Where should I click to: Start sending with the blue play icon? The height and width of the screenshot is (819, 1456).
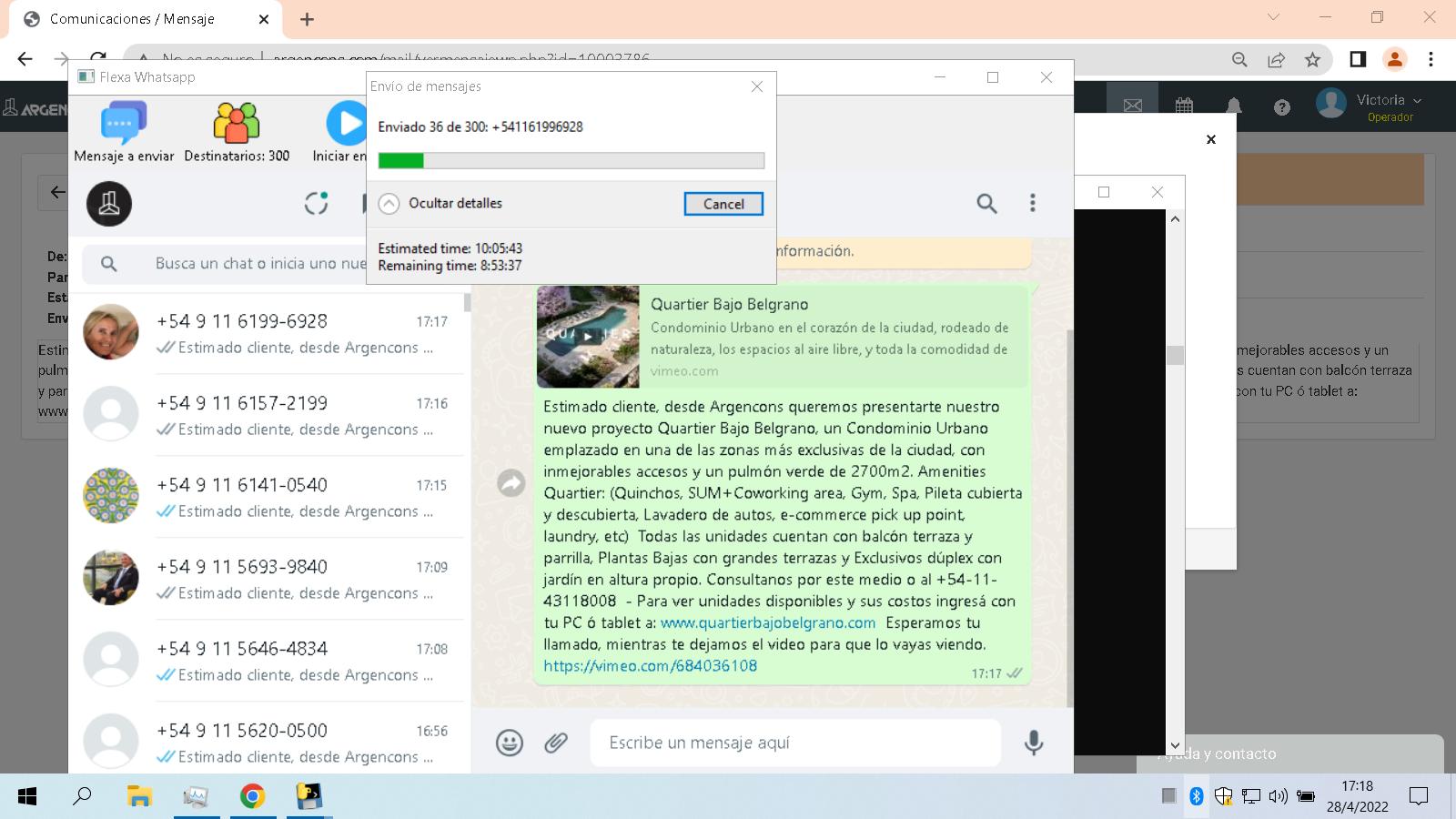click(347, 124)
